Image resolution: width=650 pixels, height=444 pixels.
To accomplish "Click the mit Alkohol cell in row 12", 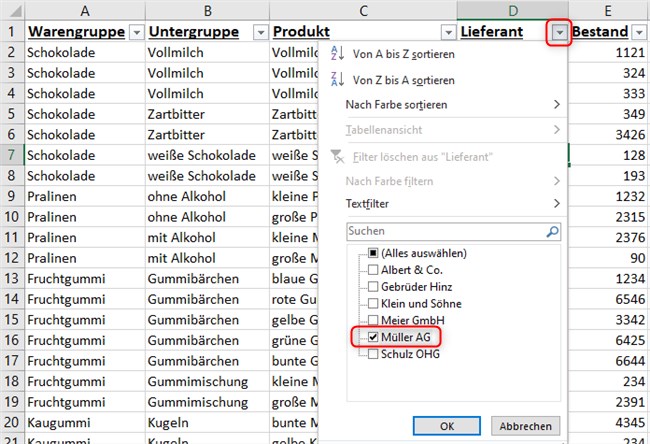I will tap(207, 258).
